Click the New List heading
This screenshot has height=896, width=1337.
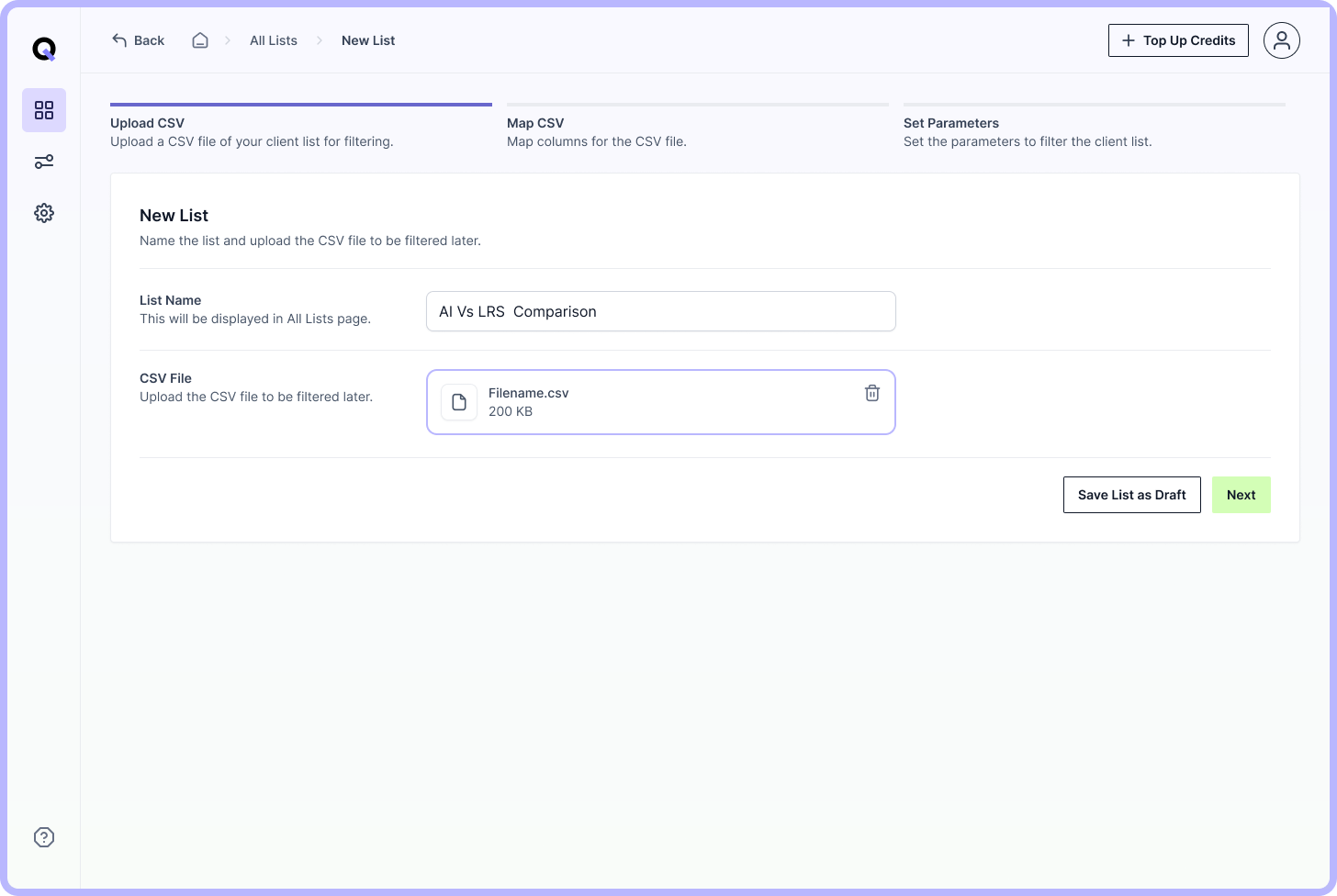pos(174,216)
